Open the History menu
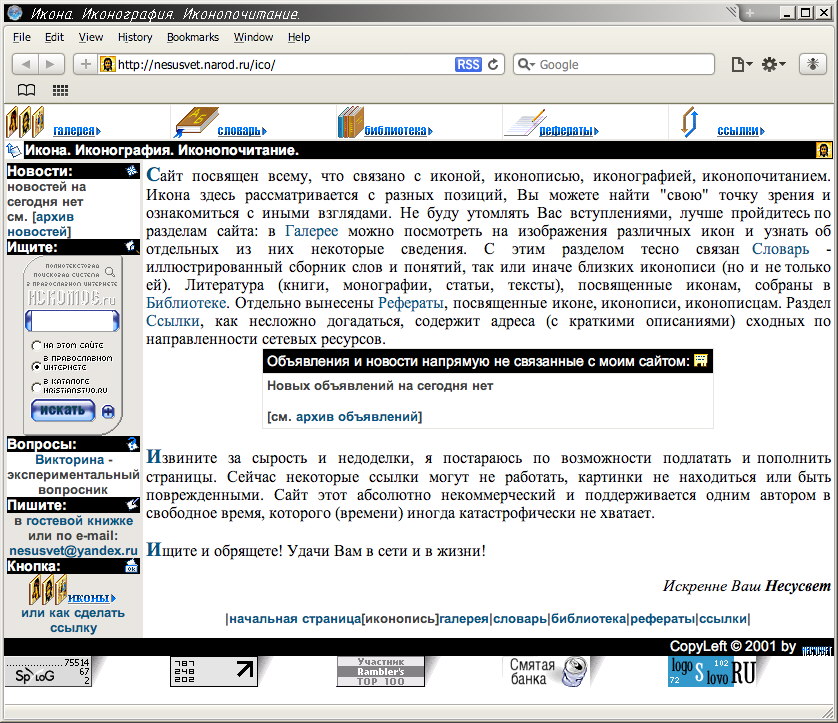 [135, 37]
